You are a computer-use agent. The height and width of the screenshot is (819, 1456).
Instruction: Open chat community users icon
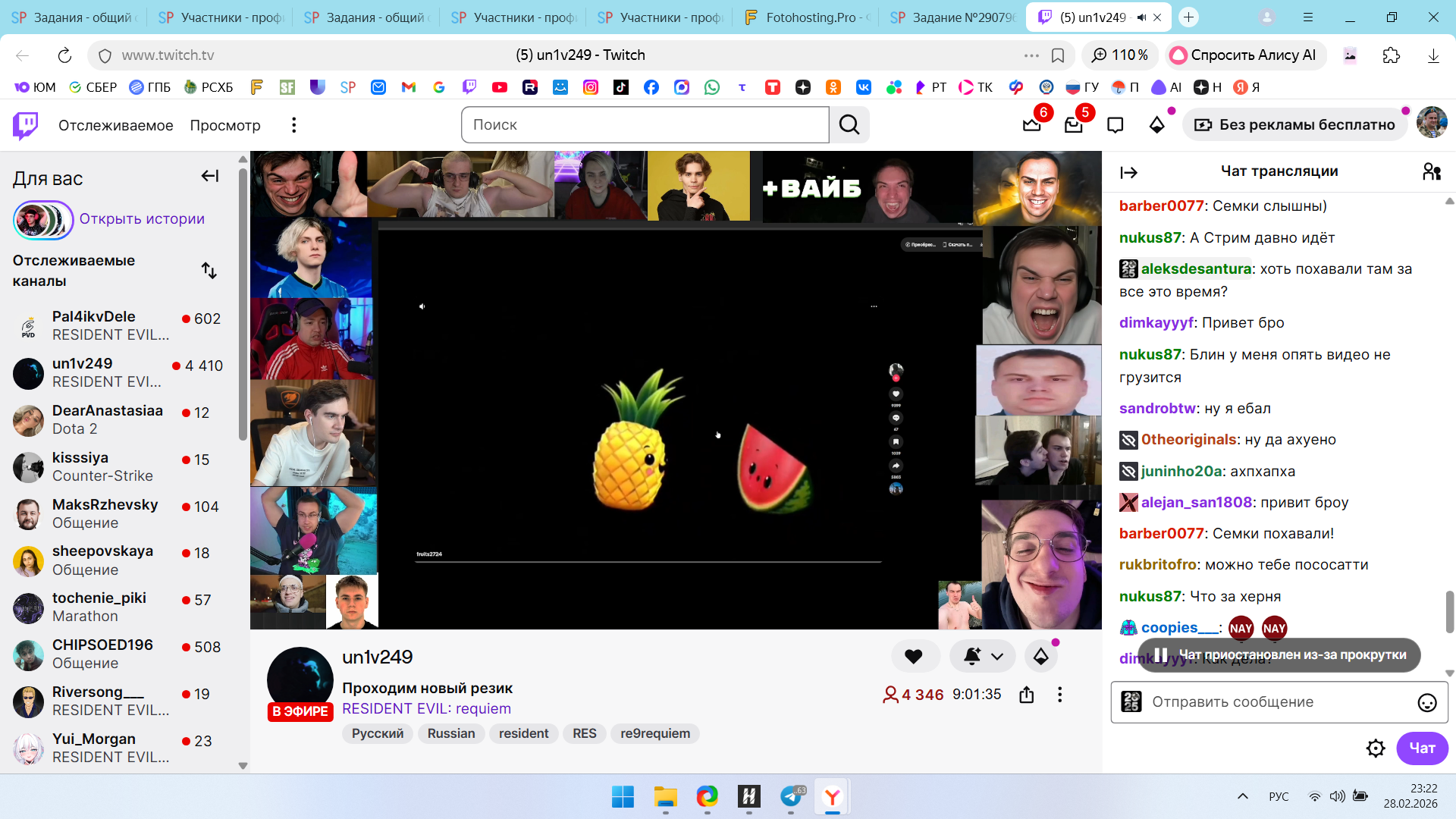pyautogui.click(x=1431, y=172)
